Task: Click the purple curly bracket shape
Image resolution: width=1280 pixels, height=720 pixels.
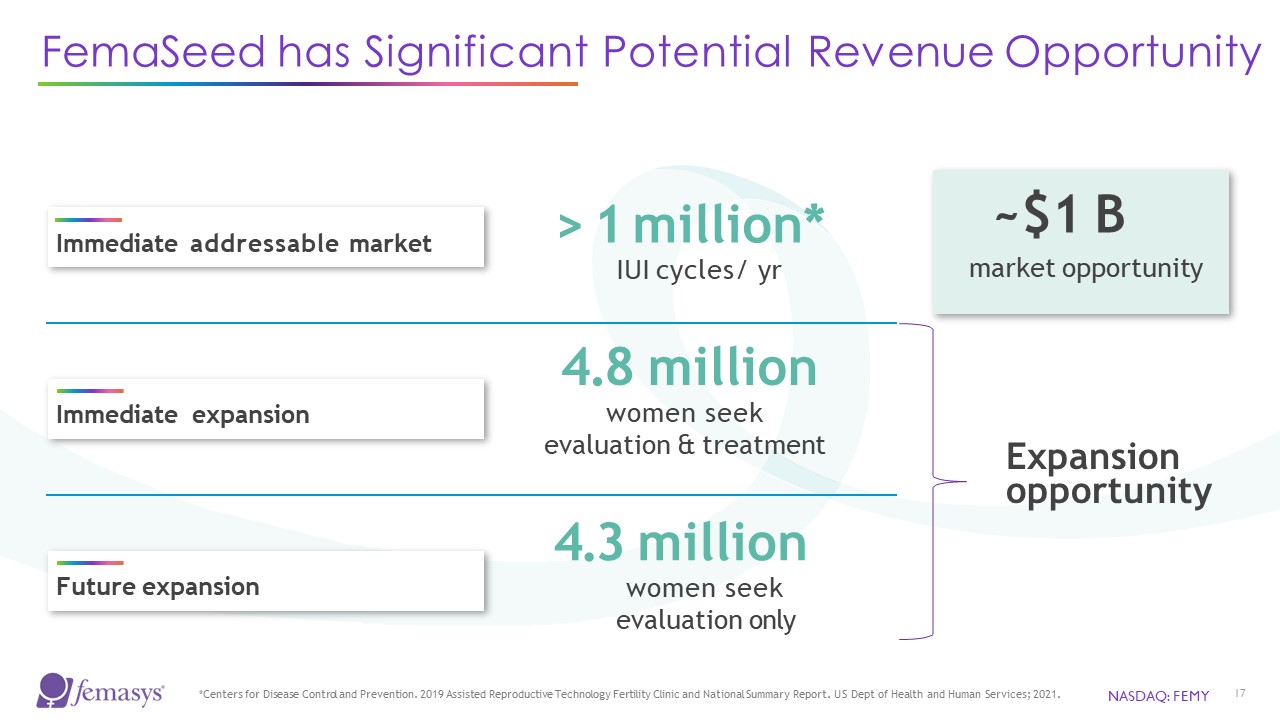Action: click(x=933, y=481)
